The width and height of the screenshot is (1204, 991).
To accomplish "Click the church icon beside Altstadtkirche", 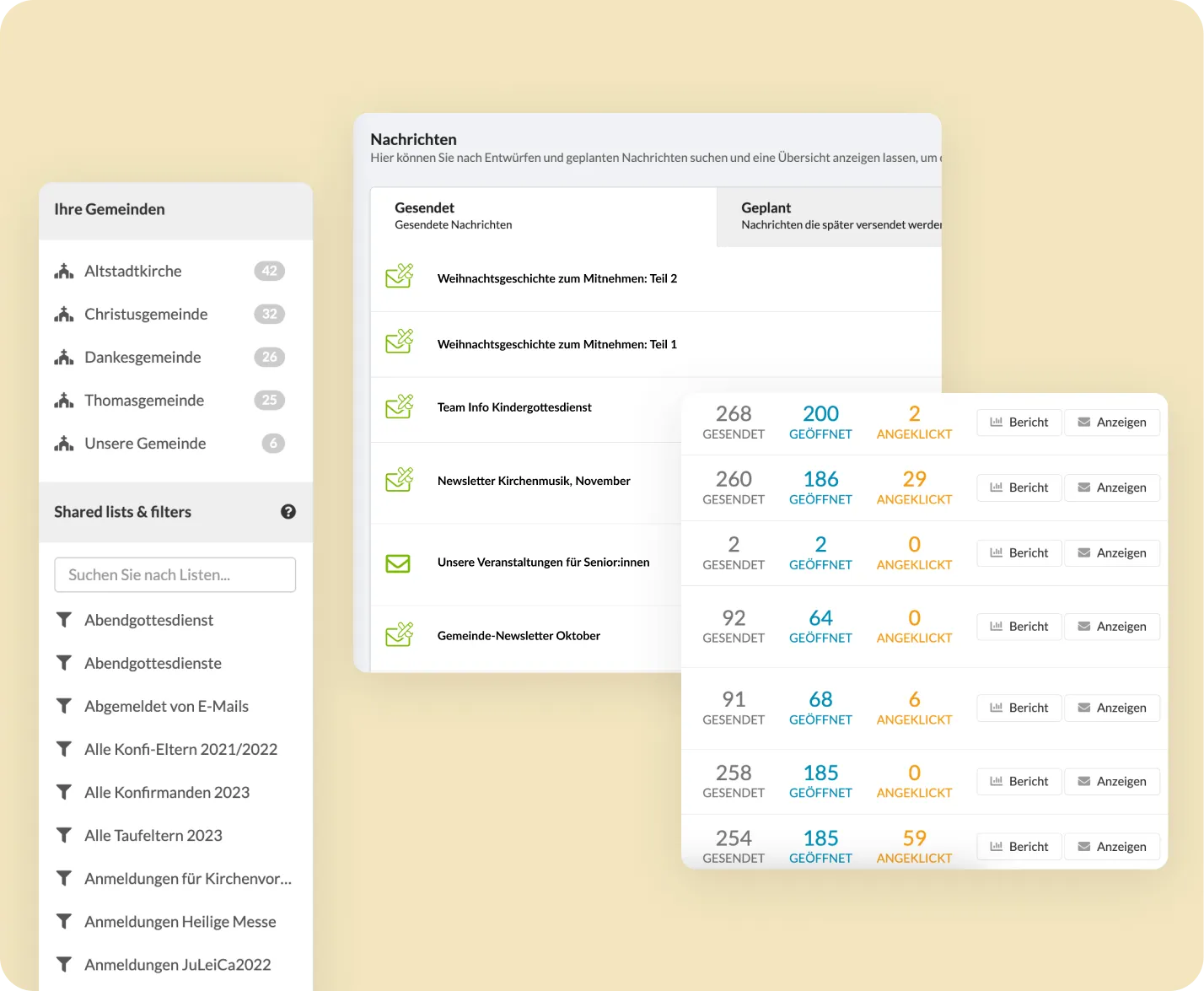I will (64, 272).
